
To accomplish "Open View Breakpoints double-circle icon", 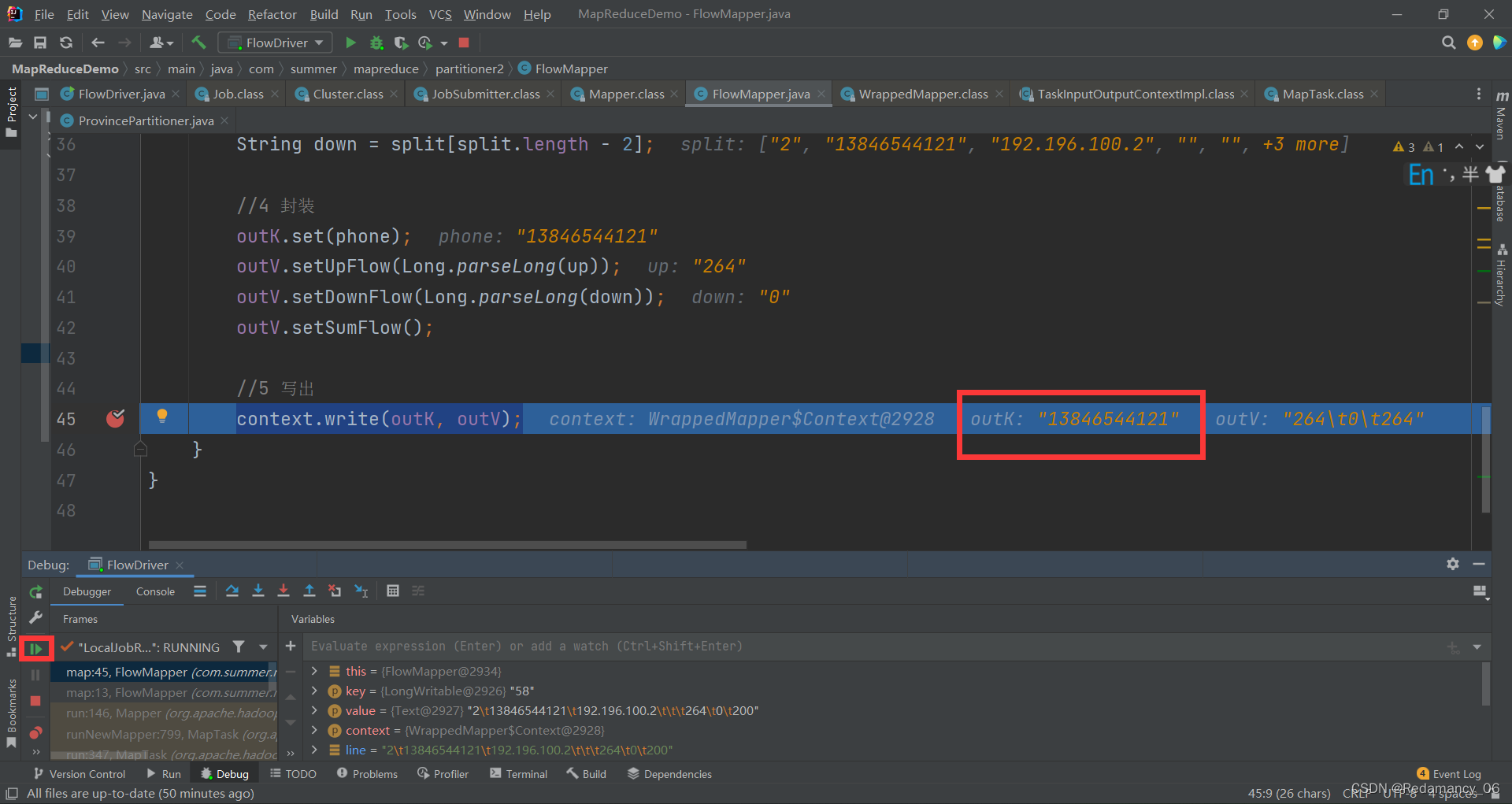I will click(x=35, y=732).
